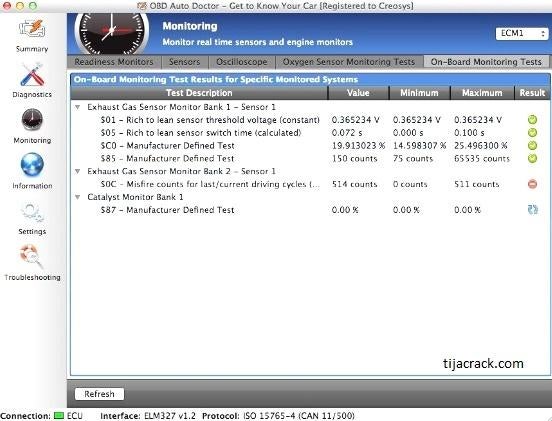Sort by Test Description column header
Viewport: 552px width, 421px height.
point(199,93)
